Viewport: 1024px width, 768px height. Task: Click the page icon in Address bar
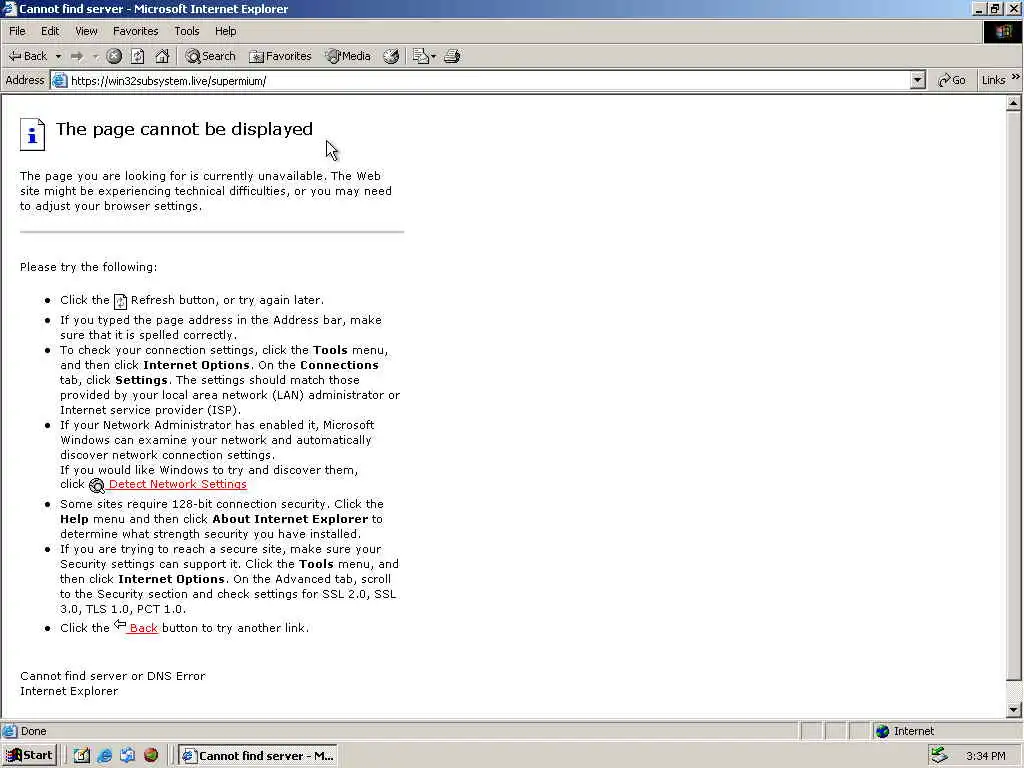coord(59,80)
